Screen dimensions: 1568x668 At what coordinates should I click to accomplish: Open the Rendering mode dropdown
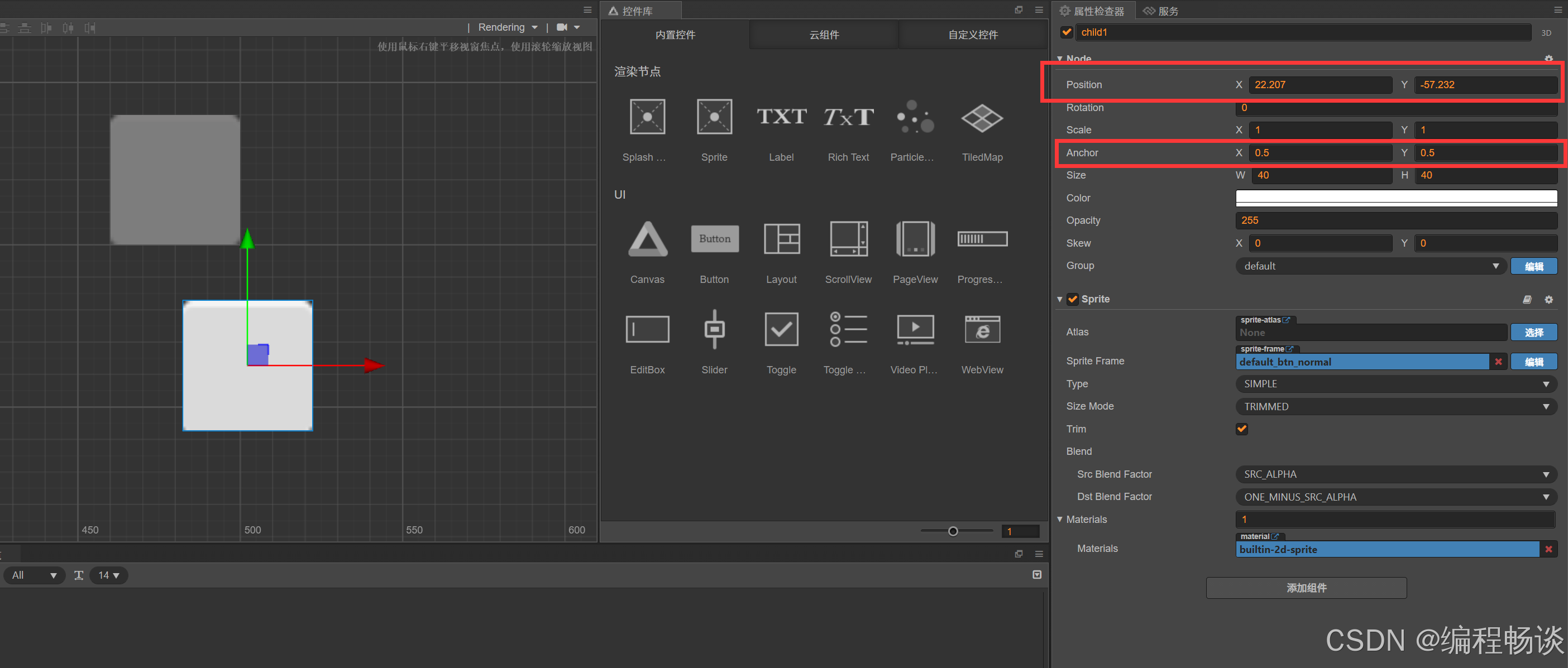click(x=508, y=27)
